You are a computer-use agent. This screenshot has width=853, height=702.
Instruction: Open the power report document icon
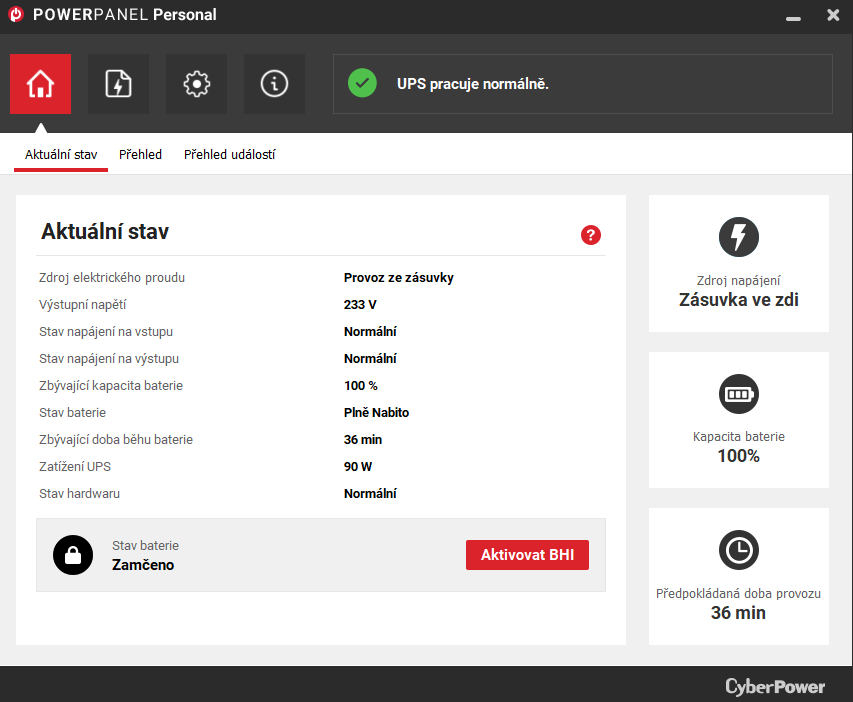point(118,84)
